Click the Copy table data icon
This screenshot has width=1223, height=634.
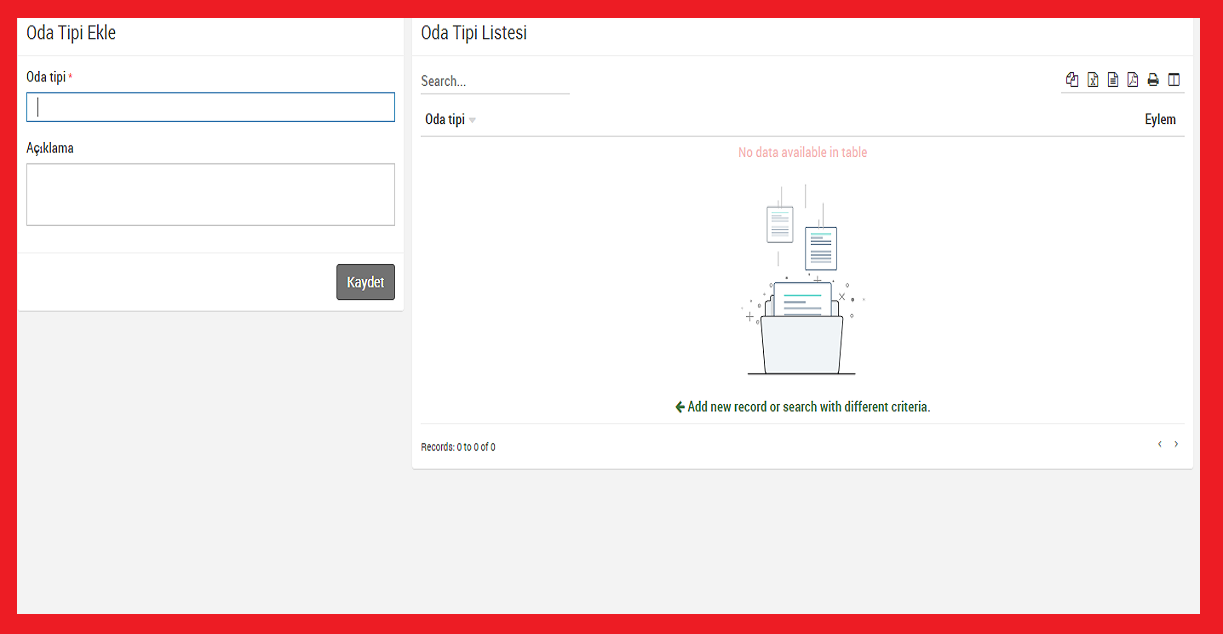click(x=1072, y=80)
